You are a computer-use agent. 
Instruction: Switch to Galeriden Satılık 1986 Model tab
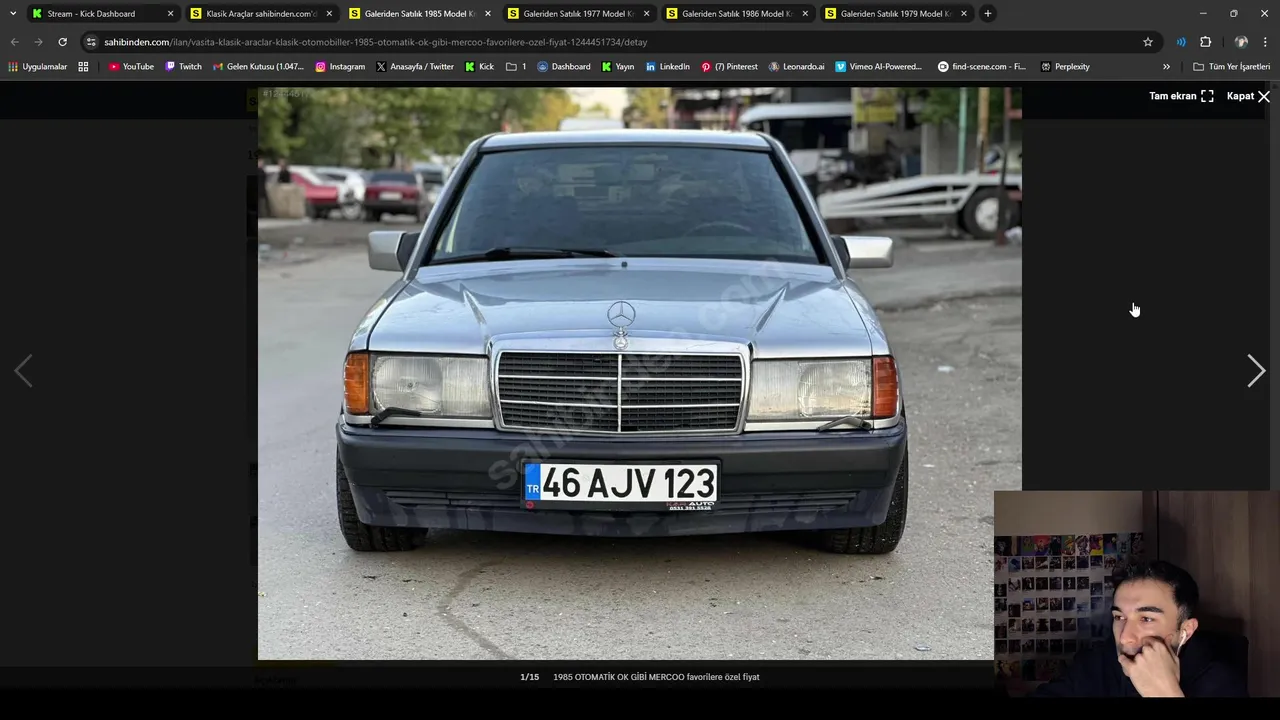point(736,14)
